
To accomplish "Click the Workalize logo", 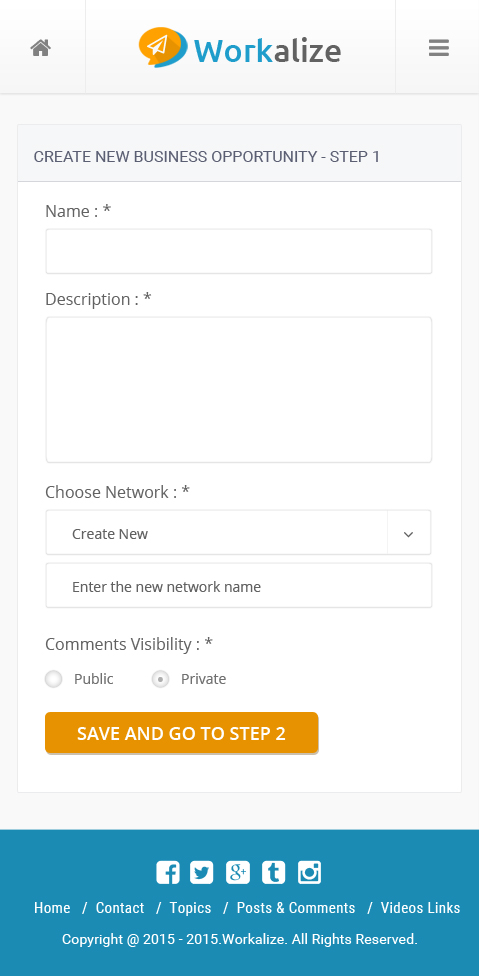I will [240, 47].
